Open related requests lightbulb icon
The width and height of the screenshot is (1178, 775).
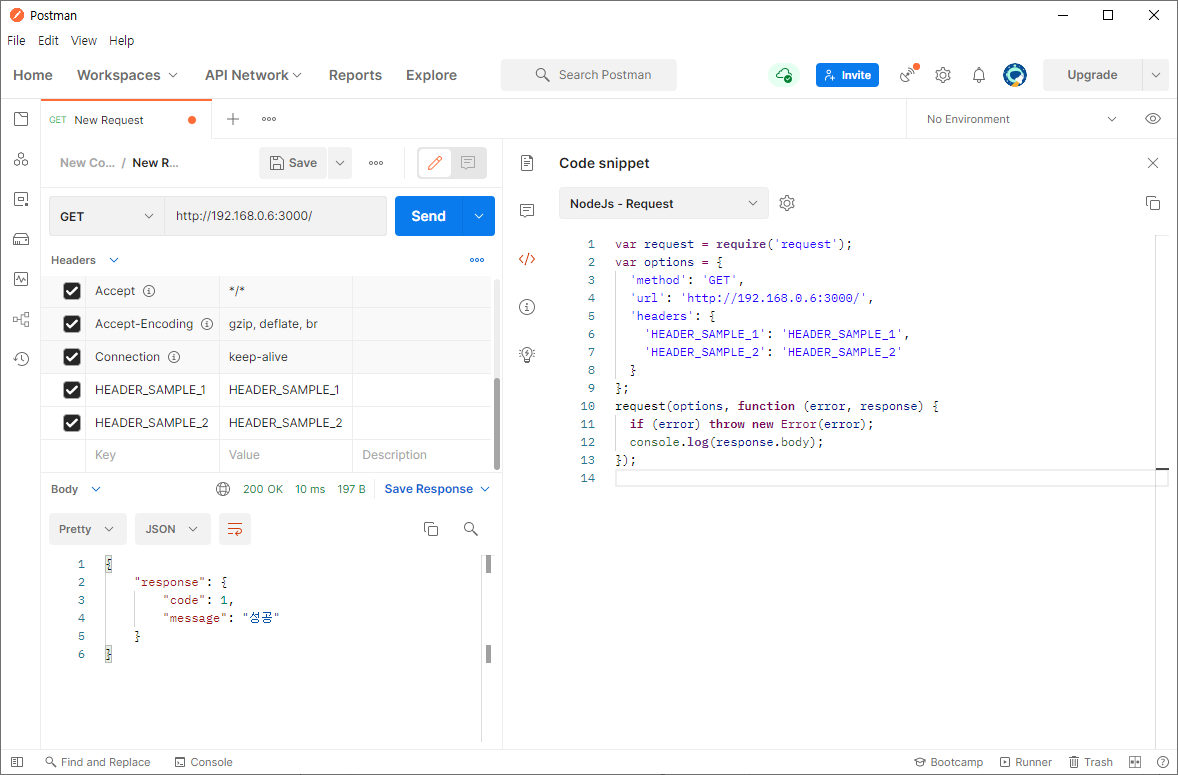tap(527, 354)
